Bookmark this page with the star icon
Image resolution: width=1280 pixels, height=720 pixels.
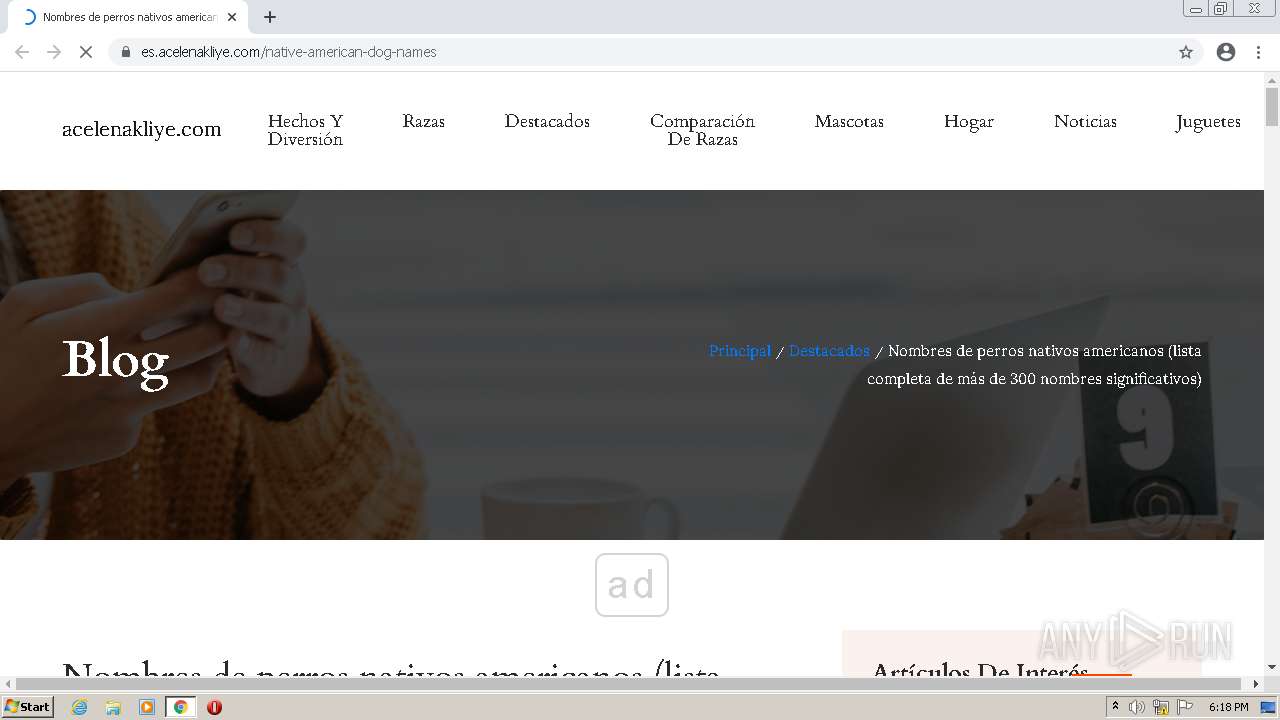pyautogui.click(x=1186, y=52)
